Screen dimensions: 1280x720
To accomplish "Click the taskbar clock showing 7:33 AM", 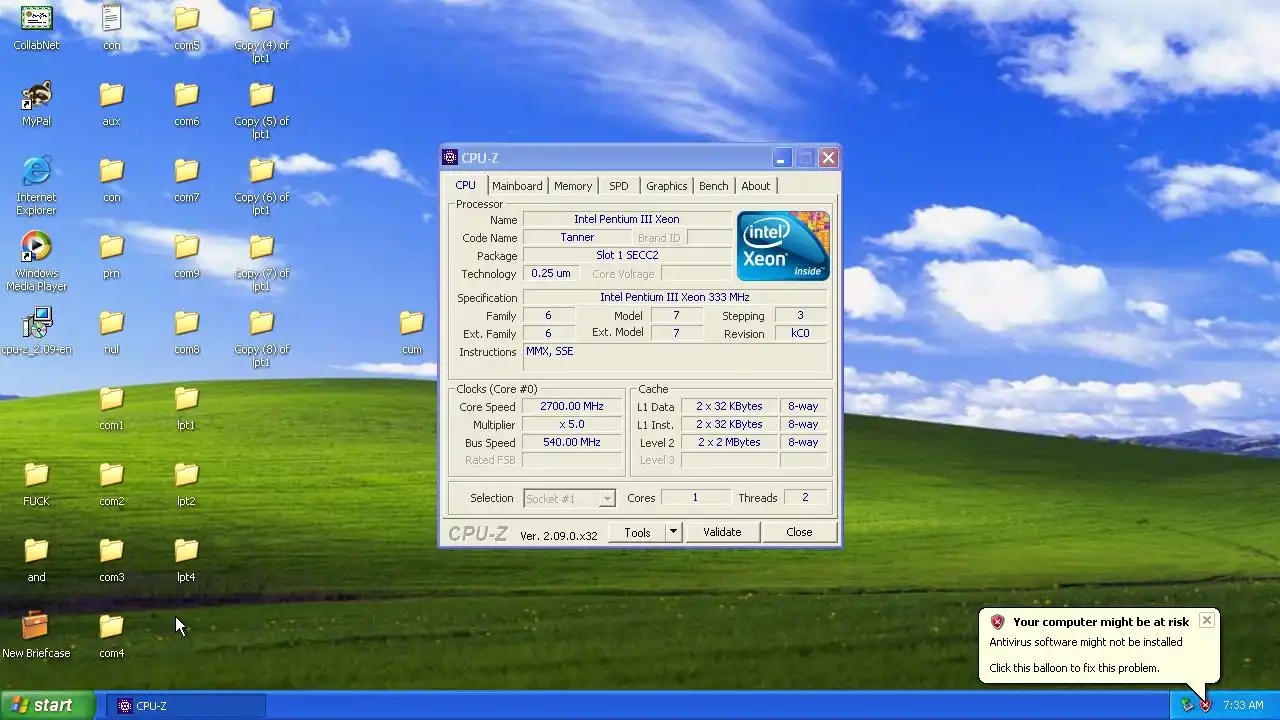I will tap(1243, 705).
